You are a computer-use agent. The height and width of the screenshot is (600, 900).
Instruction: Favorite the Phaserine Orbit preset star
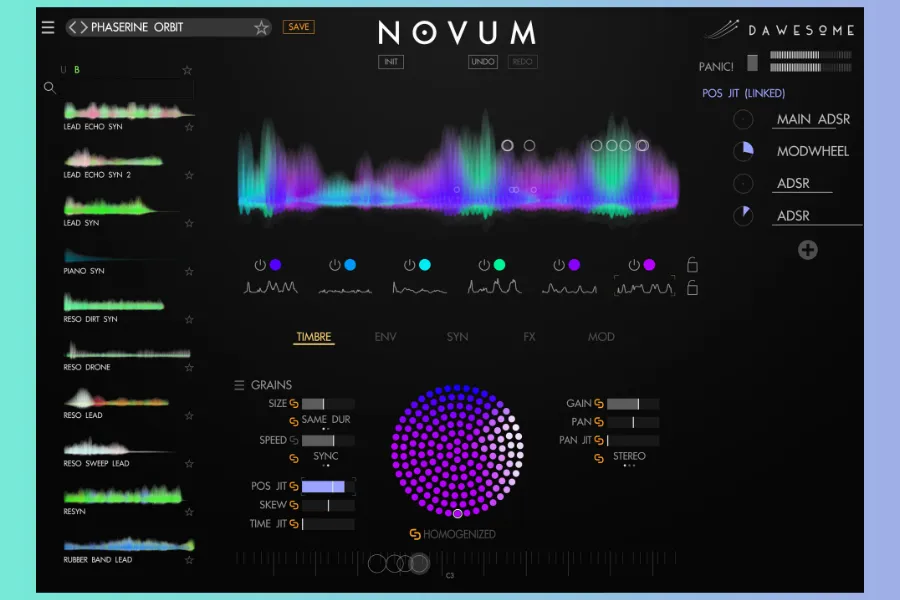coord(261,27)
